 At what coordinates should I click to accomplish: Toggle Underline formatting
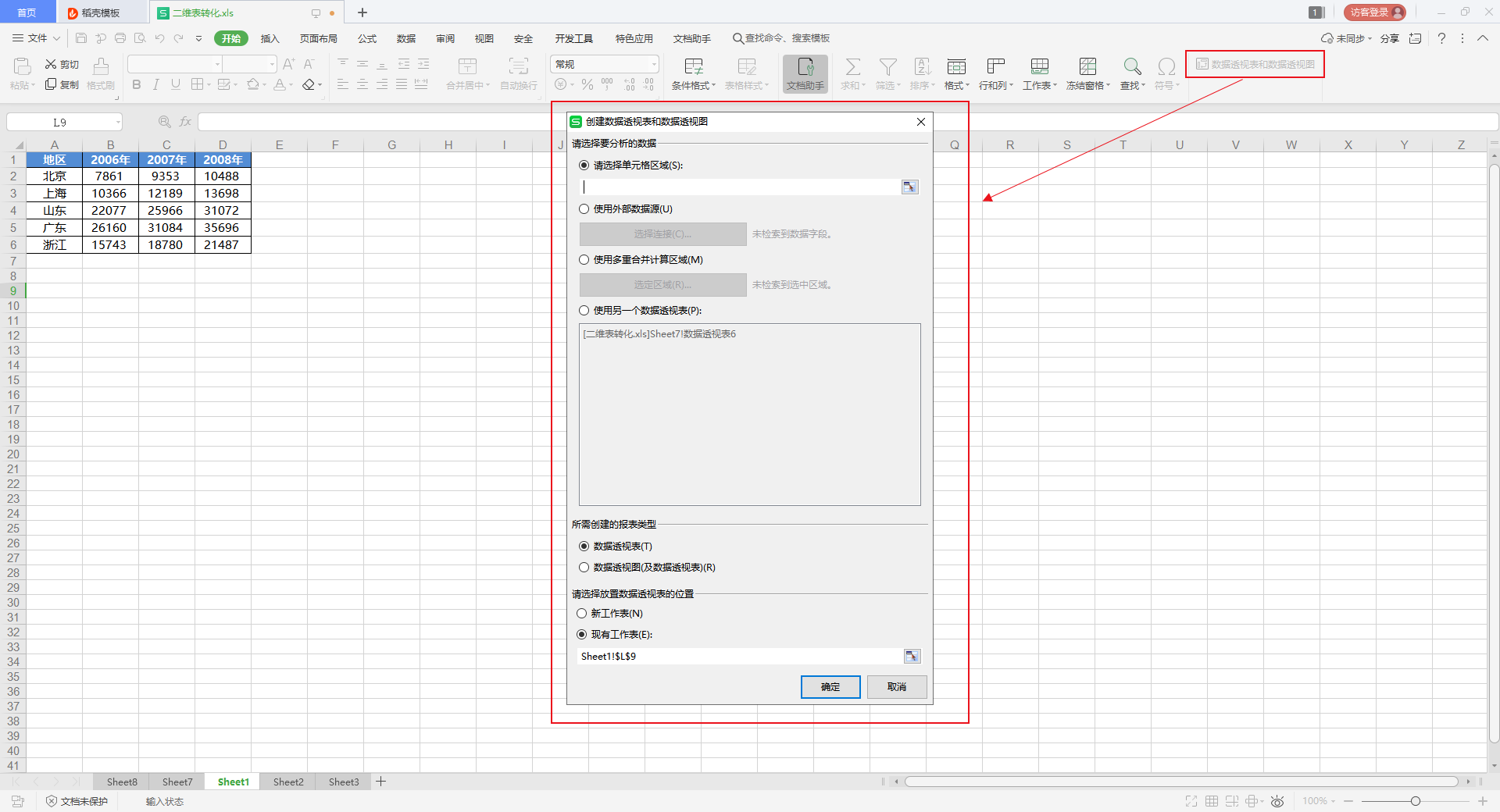pyautogui.click(x=176, y=84)
